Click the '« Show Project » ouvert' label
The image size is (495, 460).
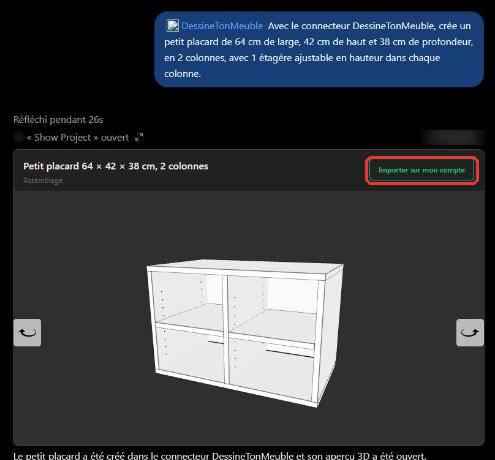point(78,137)
